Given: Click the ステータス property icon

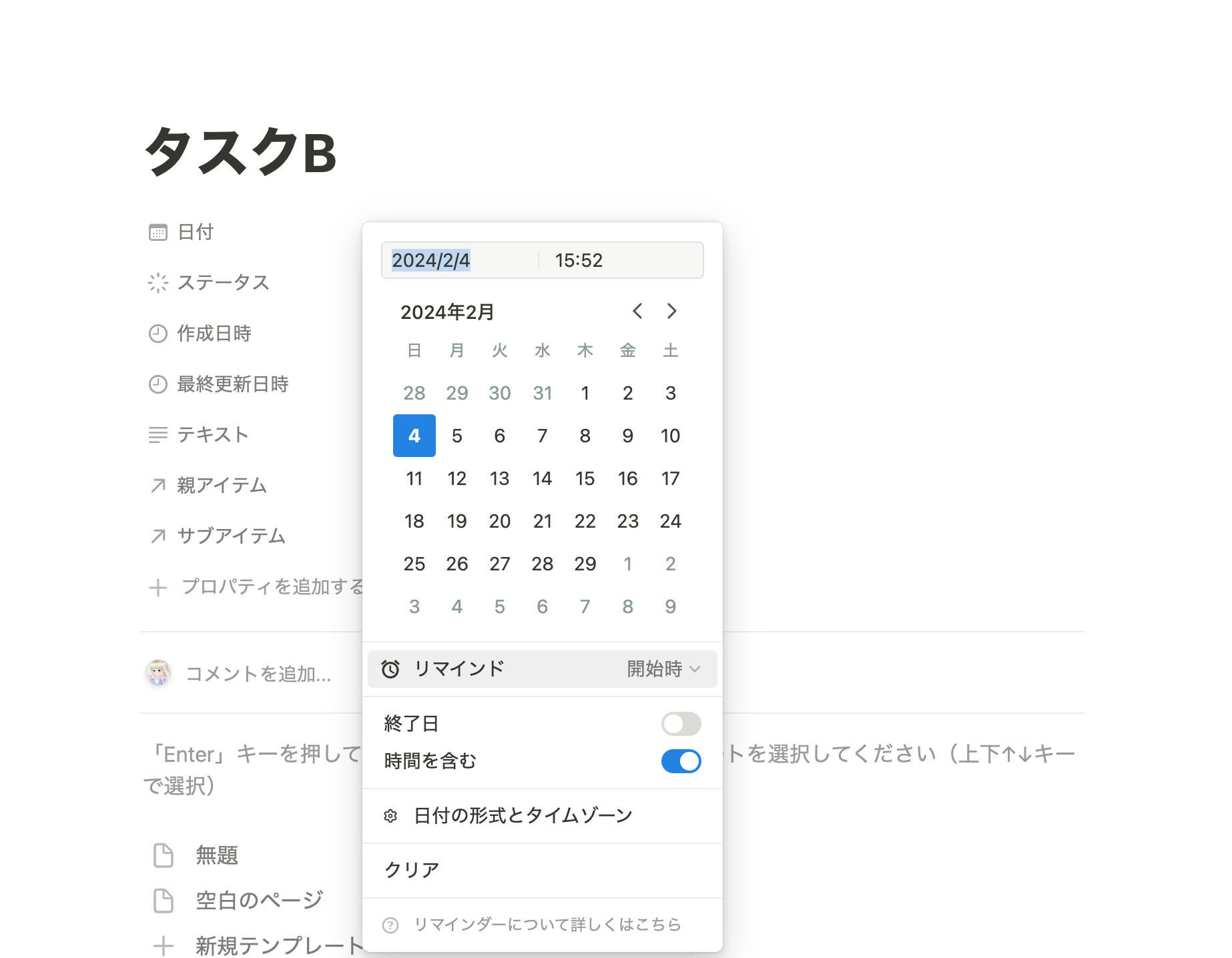Looking at the screenshot, I should 158,282.
